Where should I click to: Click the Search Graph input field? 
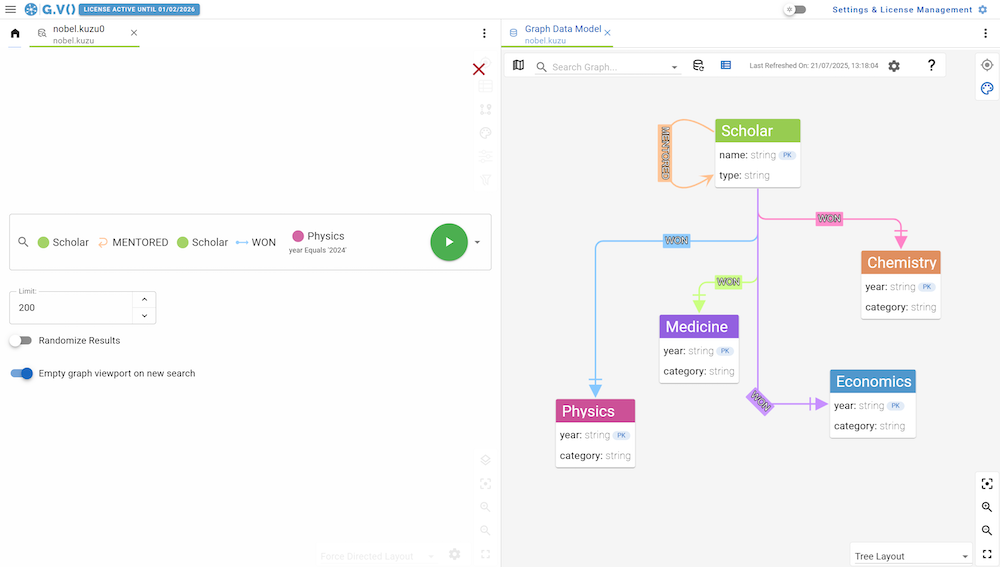(x=608, y=66)
